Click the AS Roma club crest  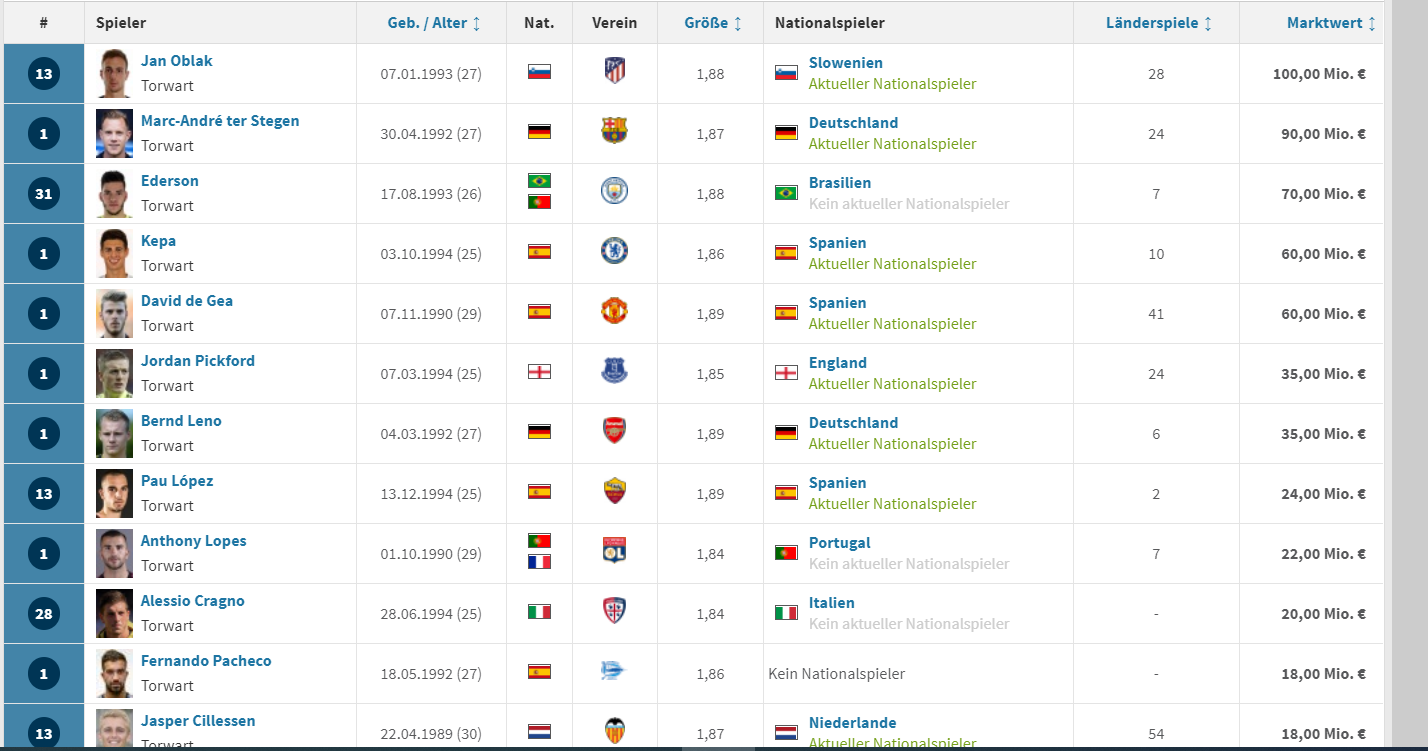pyautogui.click(x=615, y=490)
